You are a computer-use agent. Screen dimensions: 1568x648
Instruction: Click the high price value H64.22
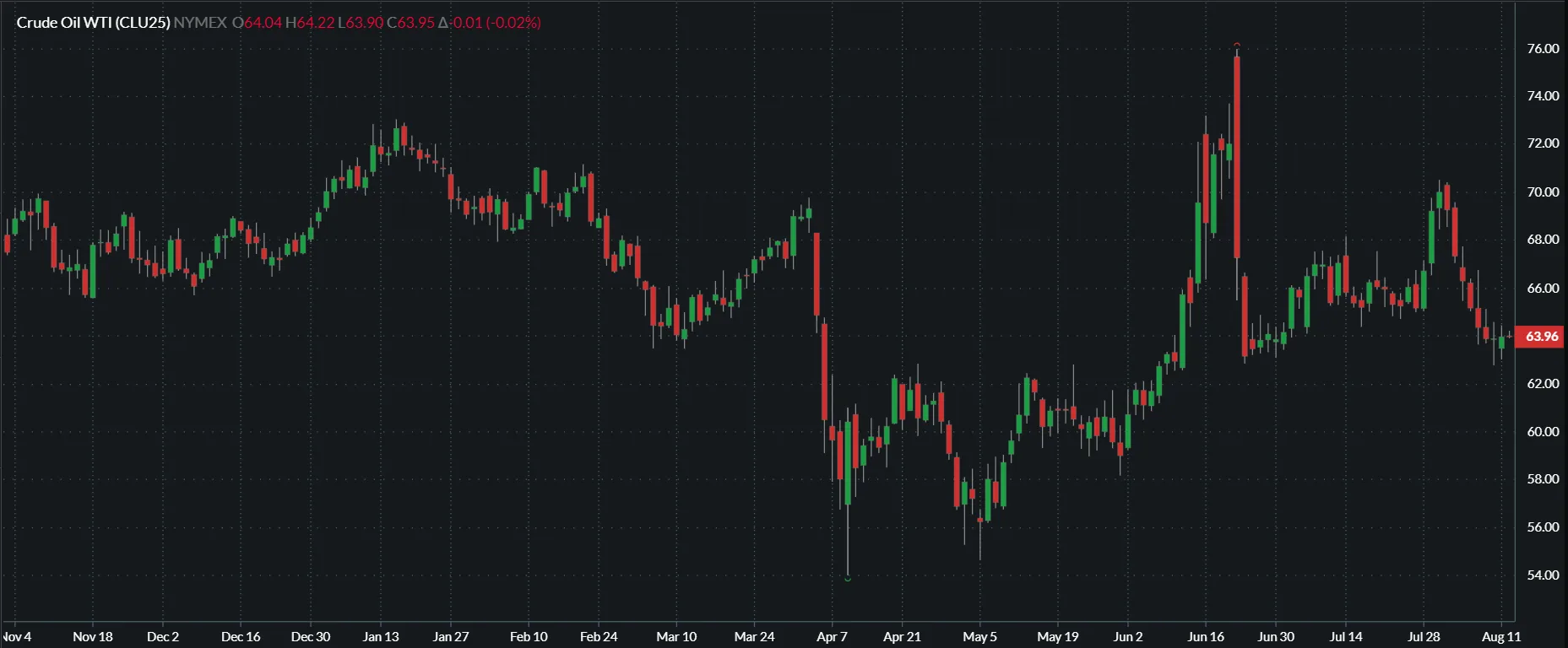310,23
